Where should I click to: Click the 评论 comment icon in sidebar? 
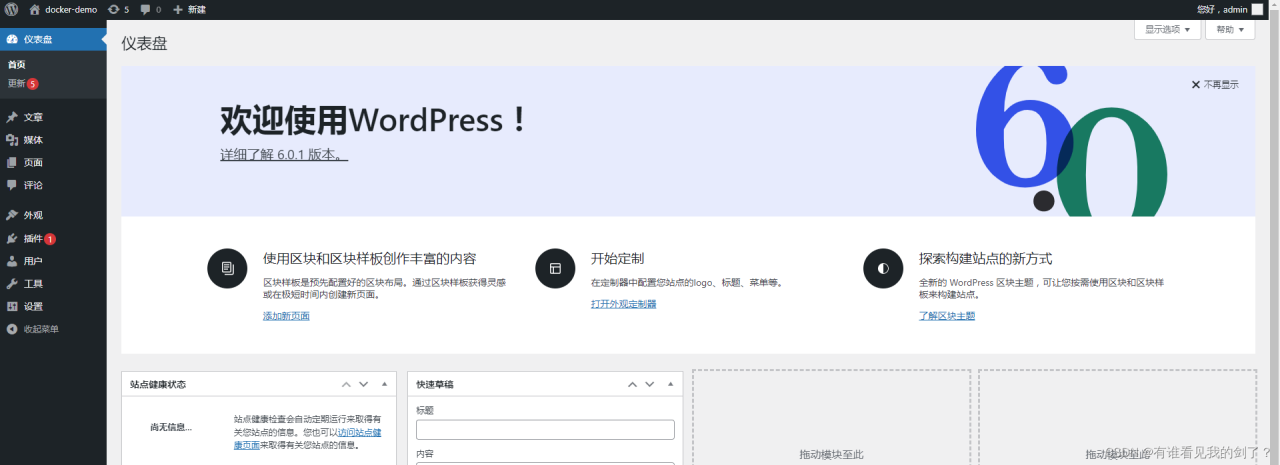click(x=12, y=185)
